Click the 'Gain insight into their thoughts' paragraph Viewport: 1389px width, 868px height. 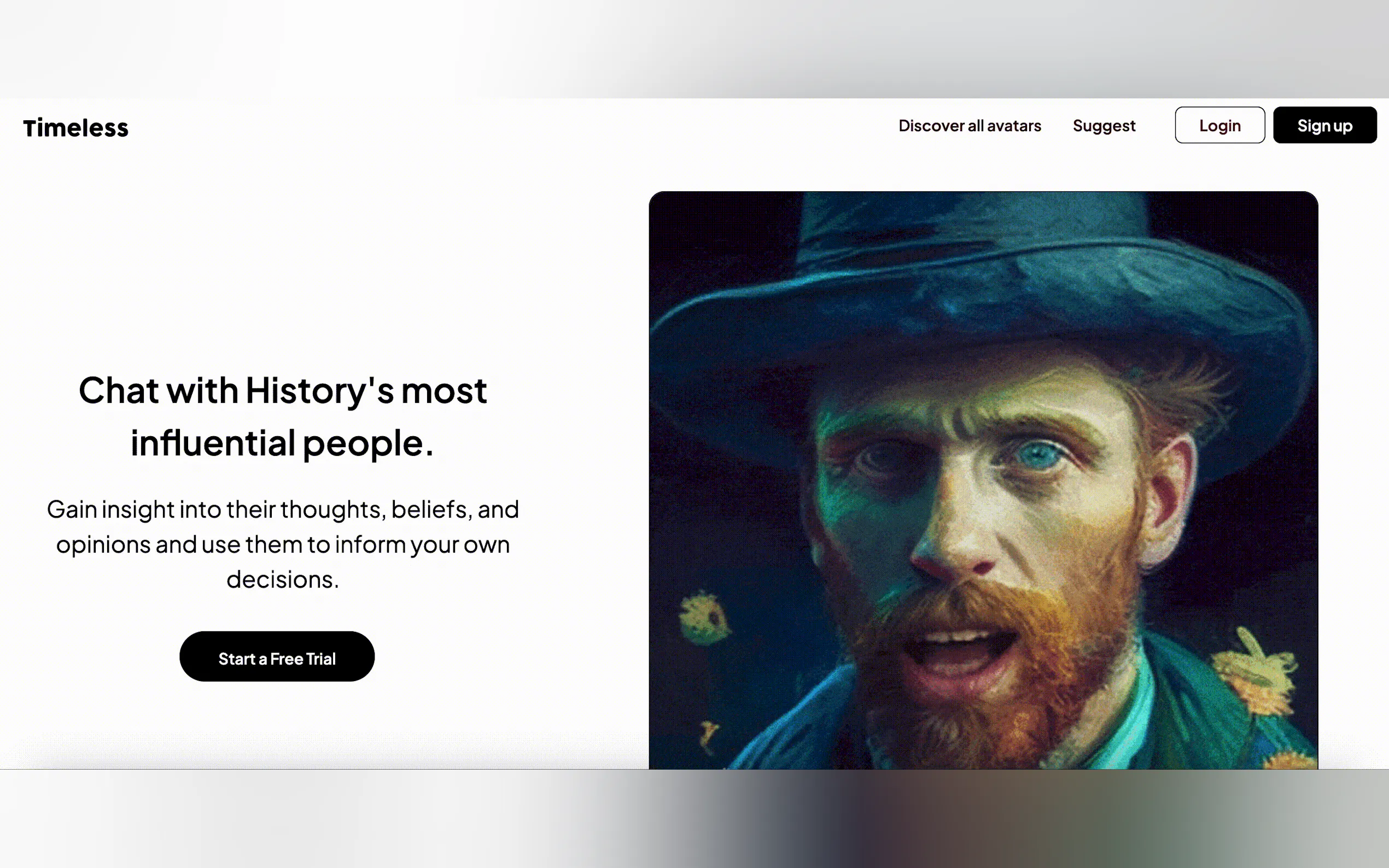(283, 544)
